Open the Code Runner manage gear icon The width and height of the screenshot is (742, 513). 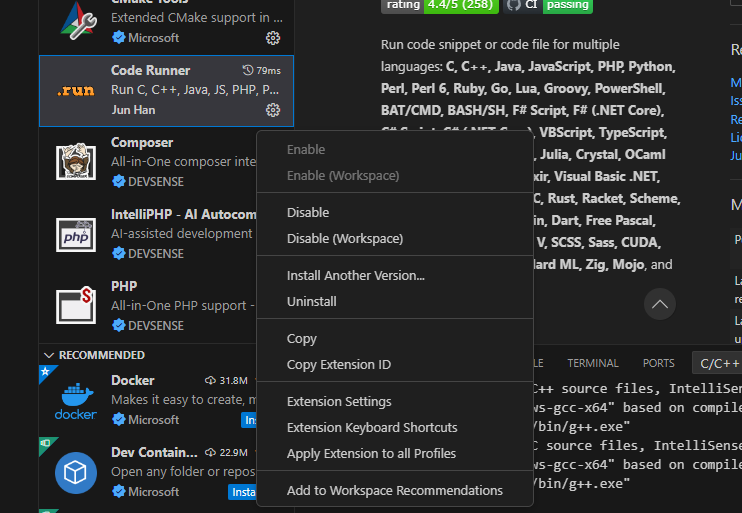pos(273,110)
